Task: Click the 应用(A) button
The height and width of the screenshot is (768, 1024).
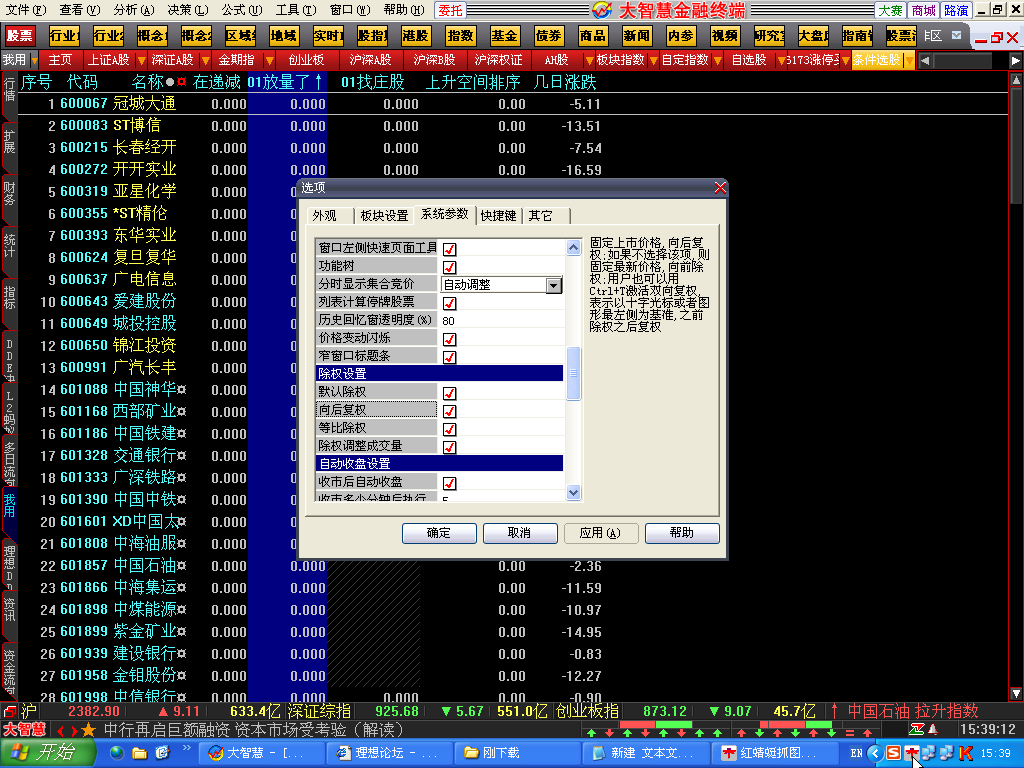Action: point(601,533)
